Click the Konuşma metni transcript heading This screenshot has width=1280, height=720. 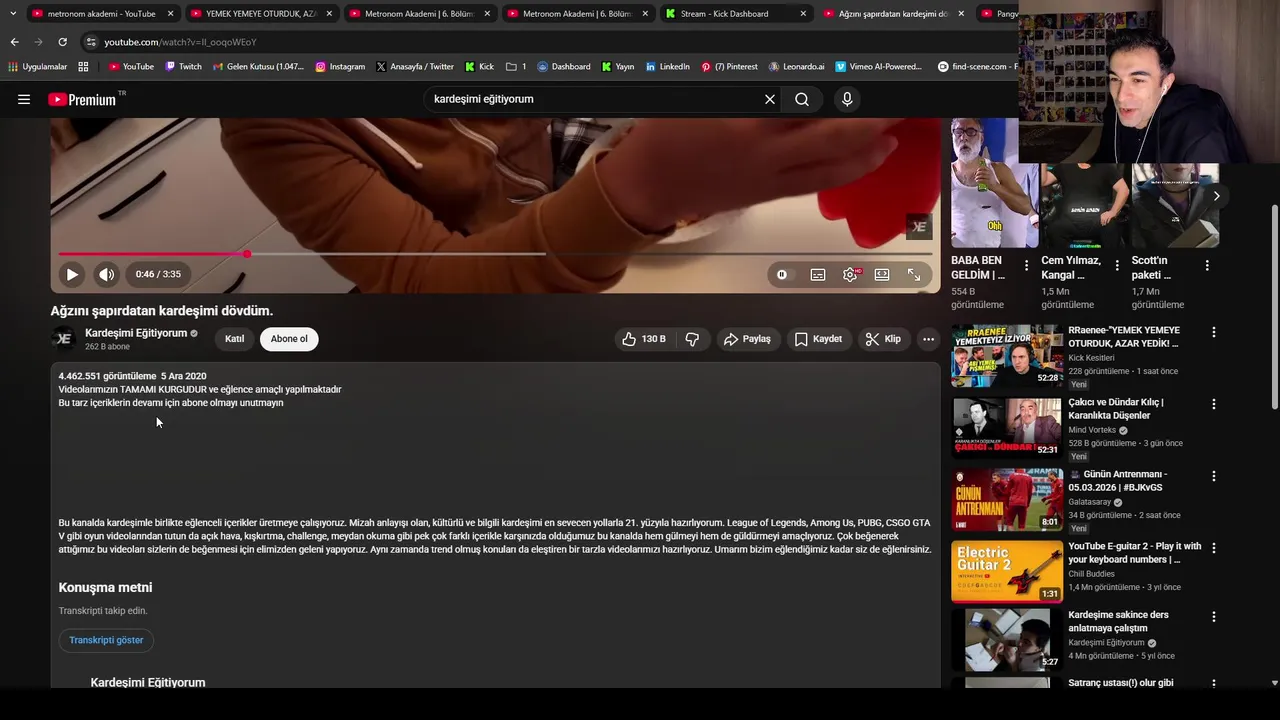click(x=105, y=587)
